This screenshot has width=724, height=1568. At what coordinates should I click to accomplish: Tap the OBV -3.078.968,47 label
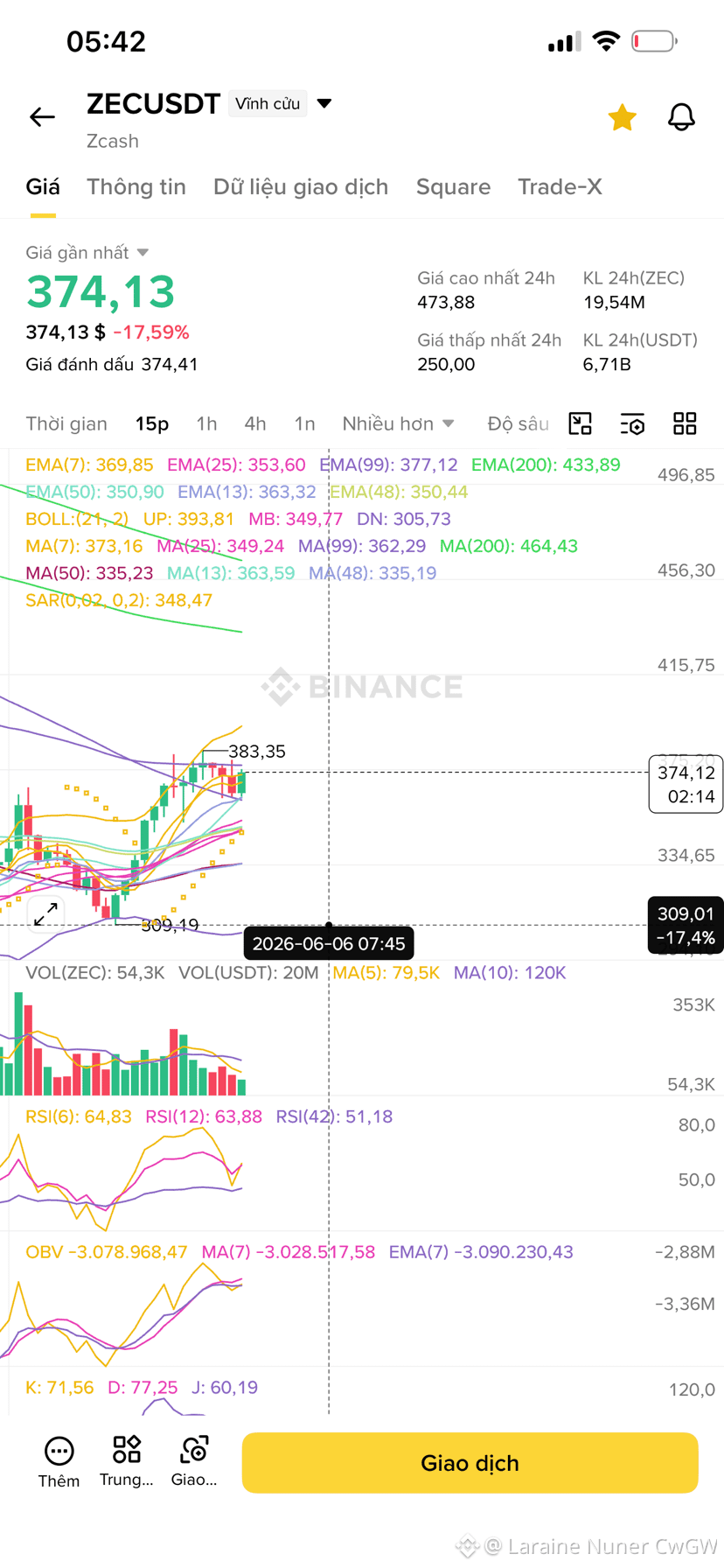click(107, 1252)
